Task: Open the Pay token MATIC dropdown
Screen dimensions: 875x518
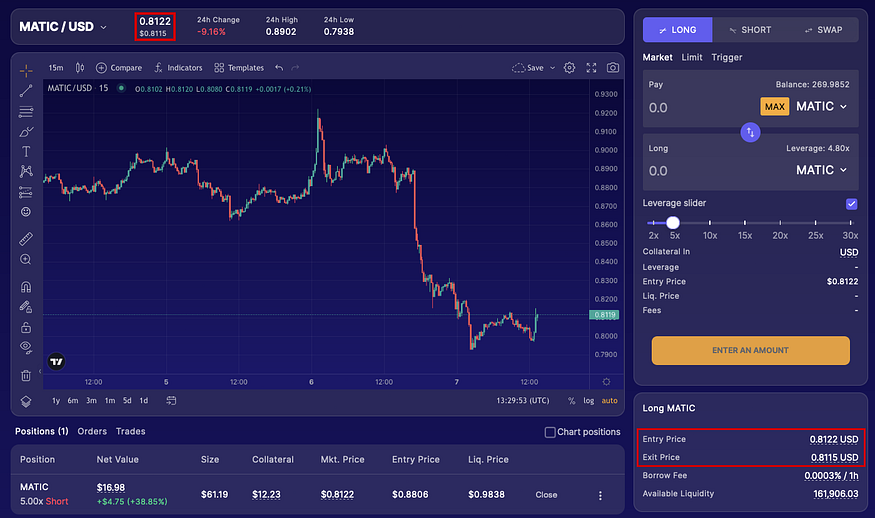Action: (x=821, y=106)
